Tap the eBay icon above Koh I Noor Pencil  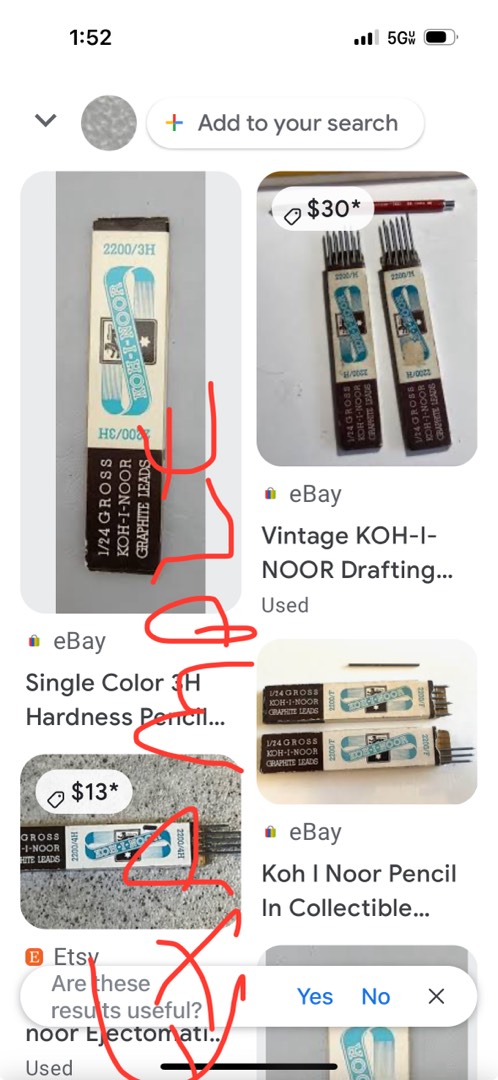(x=271, y=832)
